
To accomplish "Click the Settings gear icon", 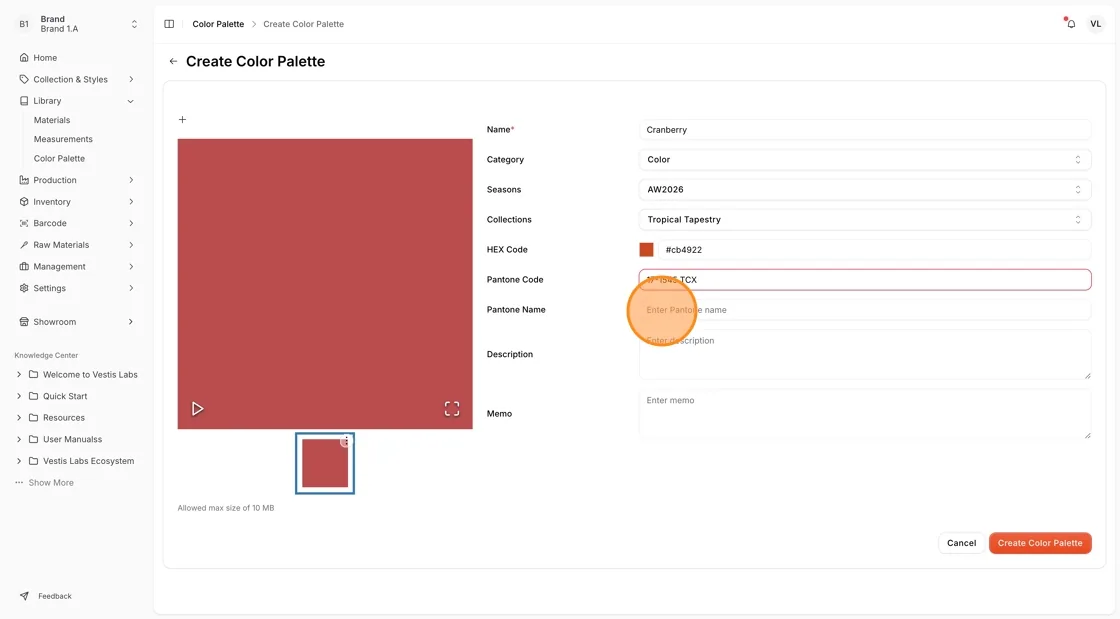I will [24, 288].
